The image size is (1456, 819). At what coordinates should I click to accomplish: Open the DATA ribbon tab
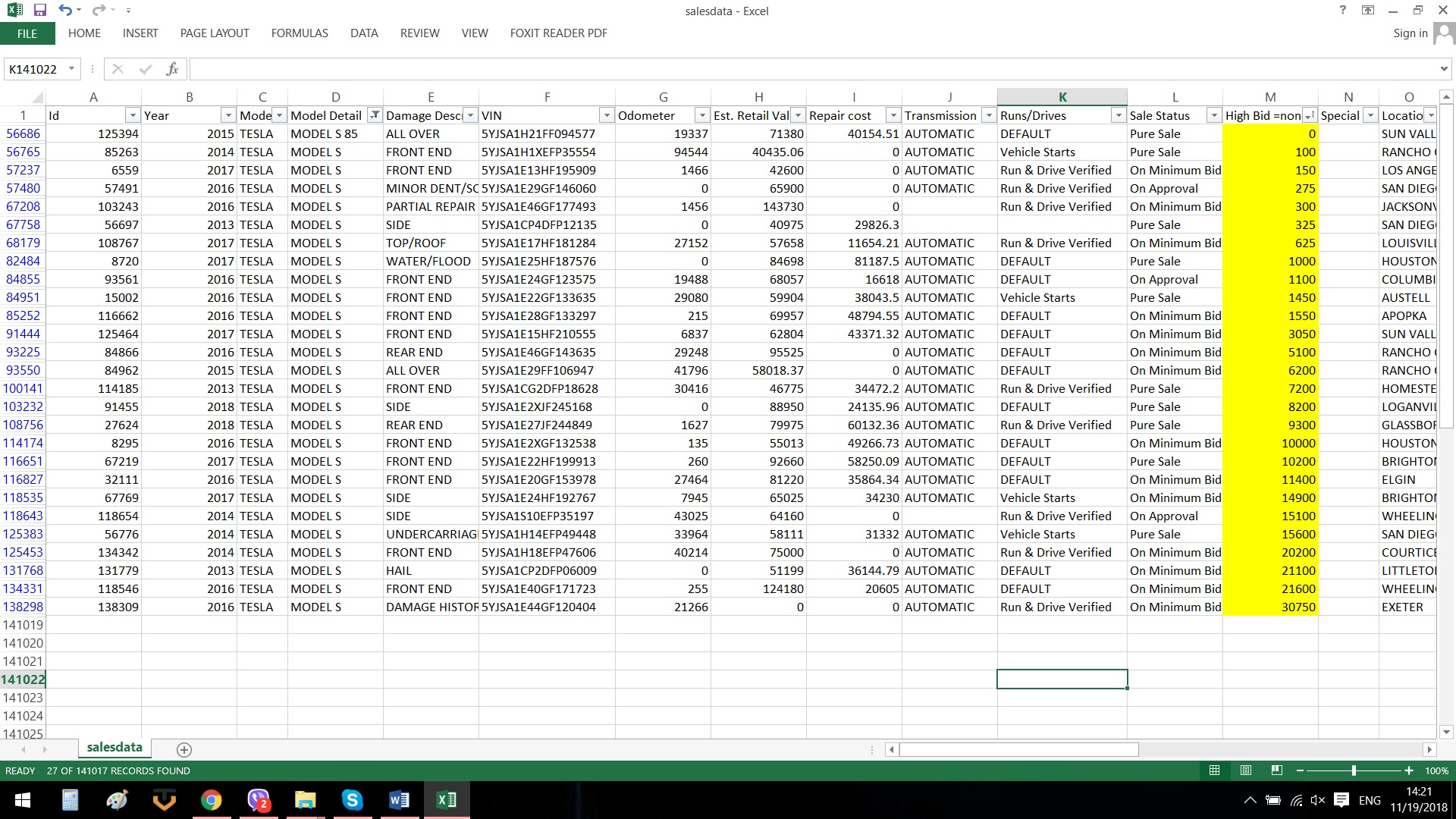tap(364, 33)
